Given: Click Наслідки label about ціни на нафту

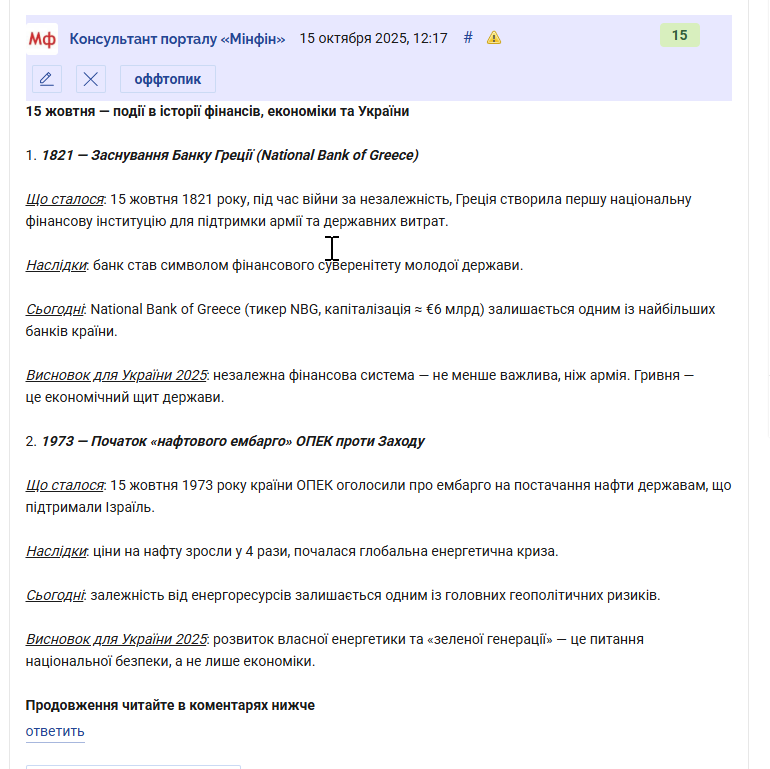Looking at the screenshot, I should click(56, 551).
